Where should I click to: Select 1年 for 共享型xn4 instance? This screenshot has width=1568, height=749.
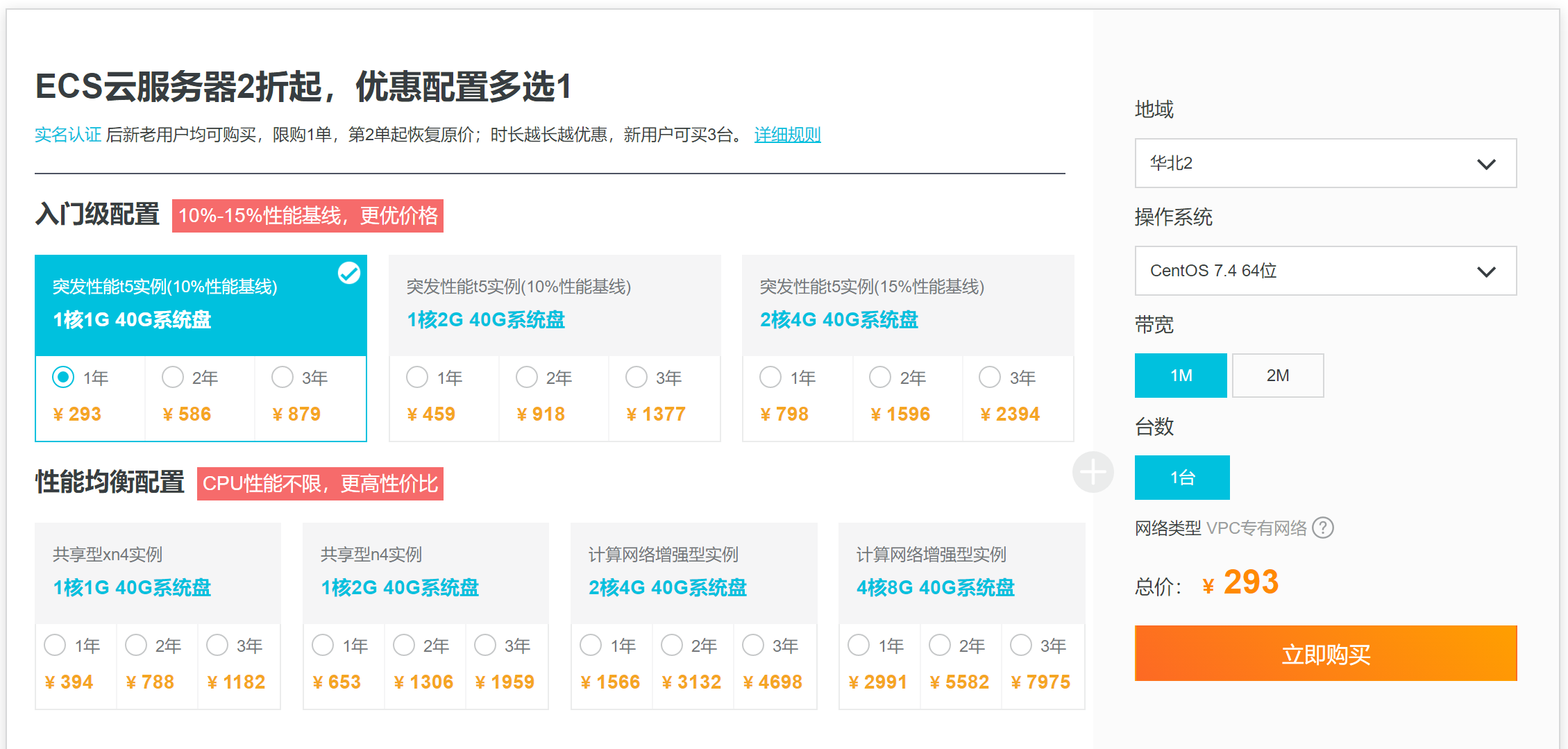click(55, 645)
